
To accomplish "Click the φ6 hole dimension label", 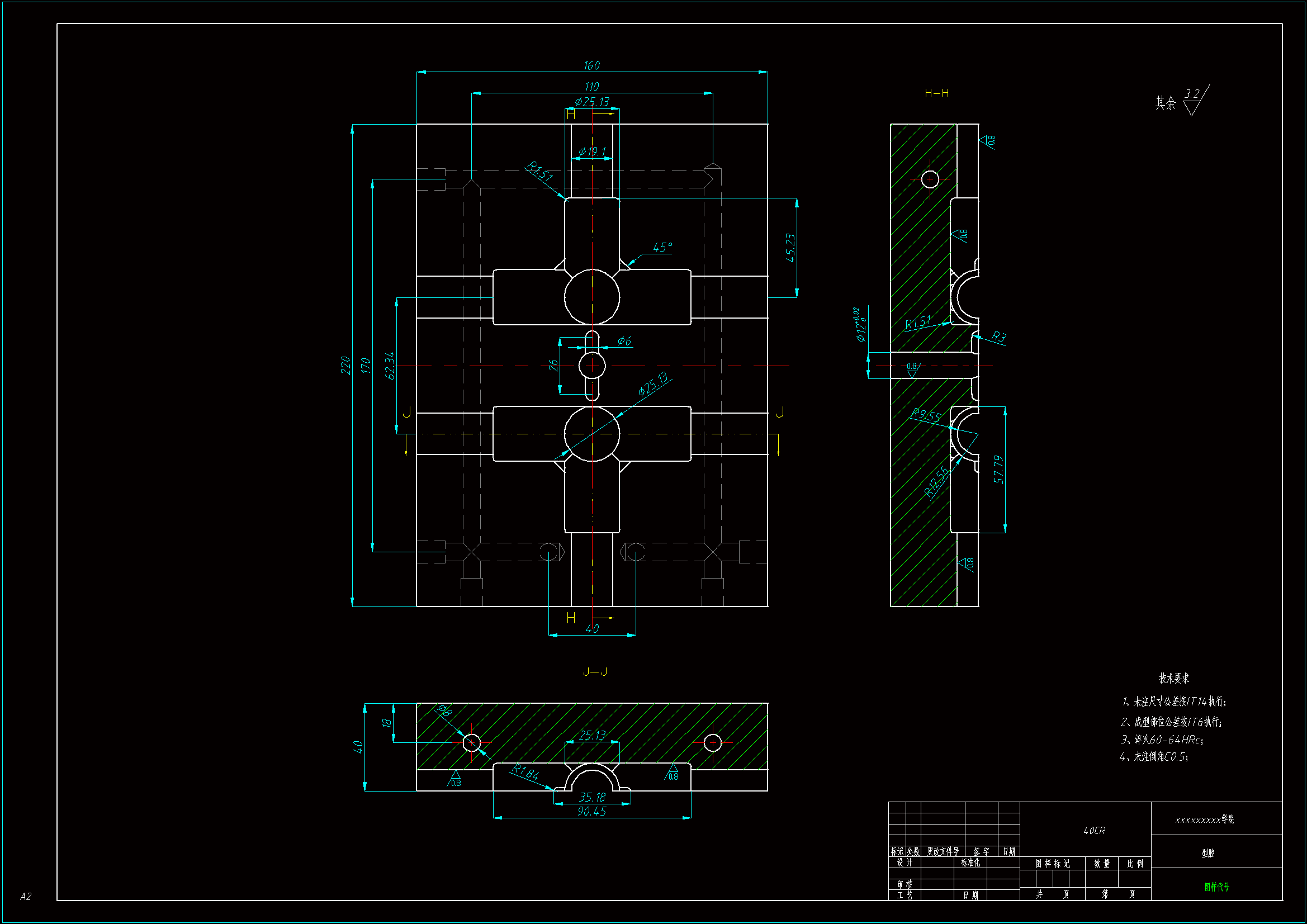I will (x=624, y=341).
